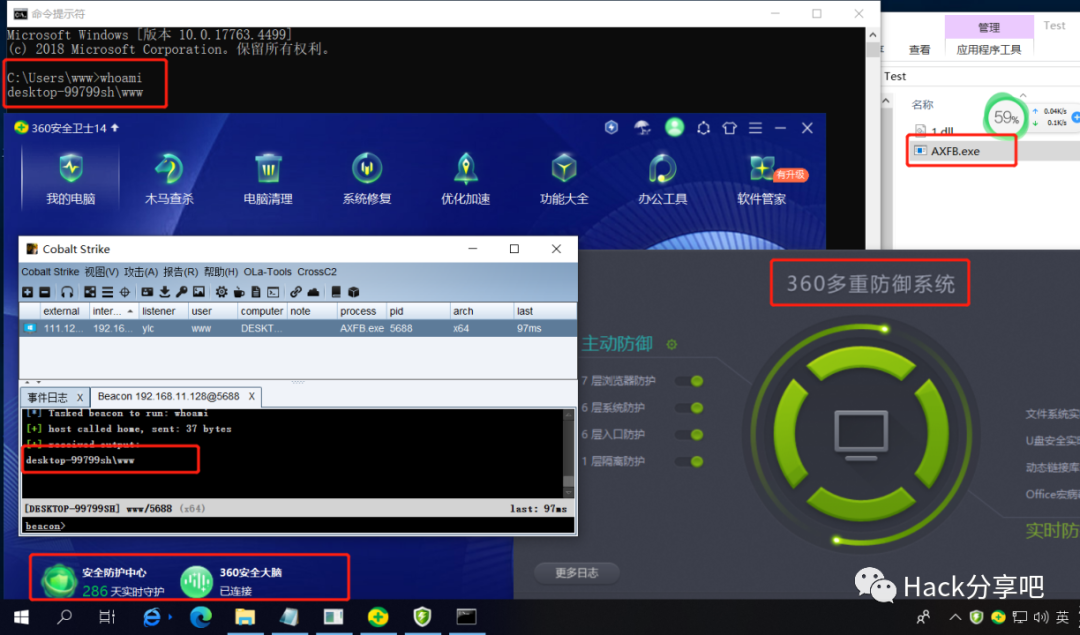Viewport: 1080px width, 635px height.
Task: Select the AXFB.exe beacon session row
Action: [298, 329]
